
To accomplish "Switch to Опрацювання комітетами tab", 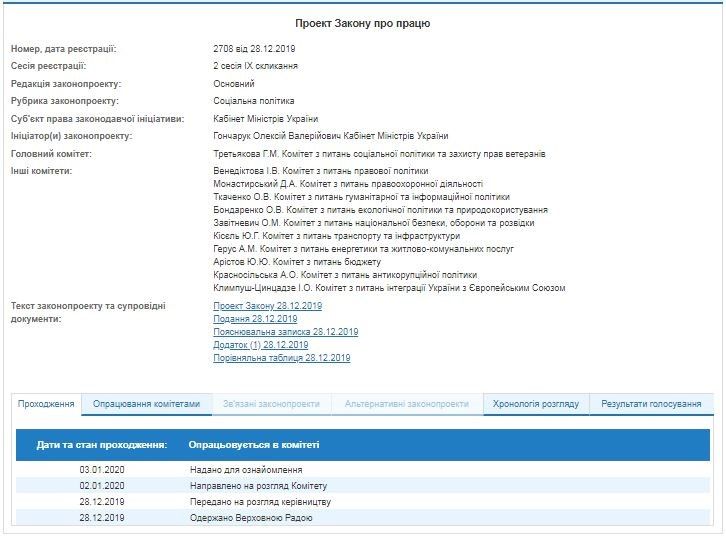I will 147,404.
